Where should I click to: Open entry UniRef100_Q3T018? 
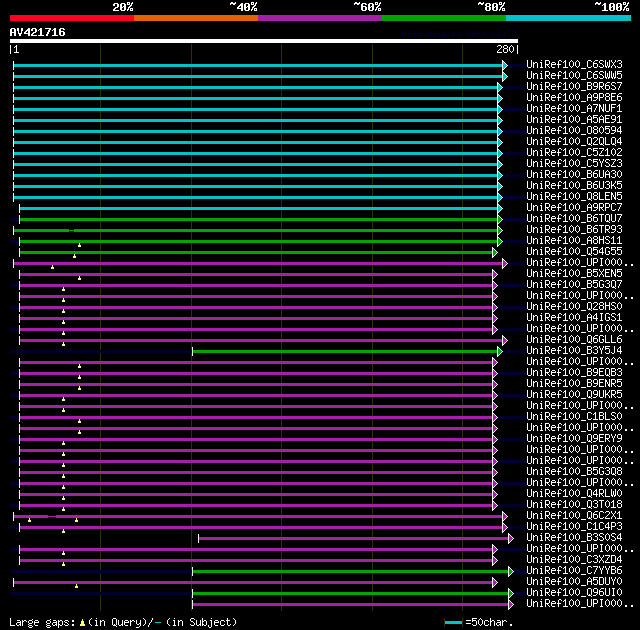click(574, 505)
